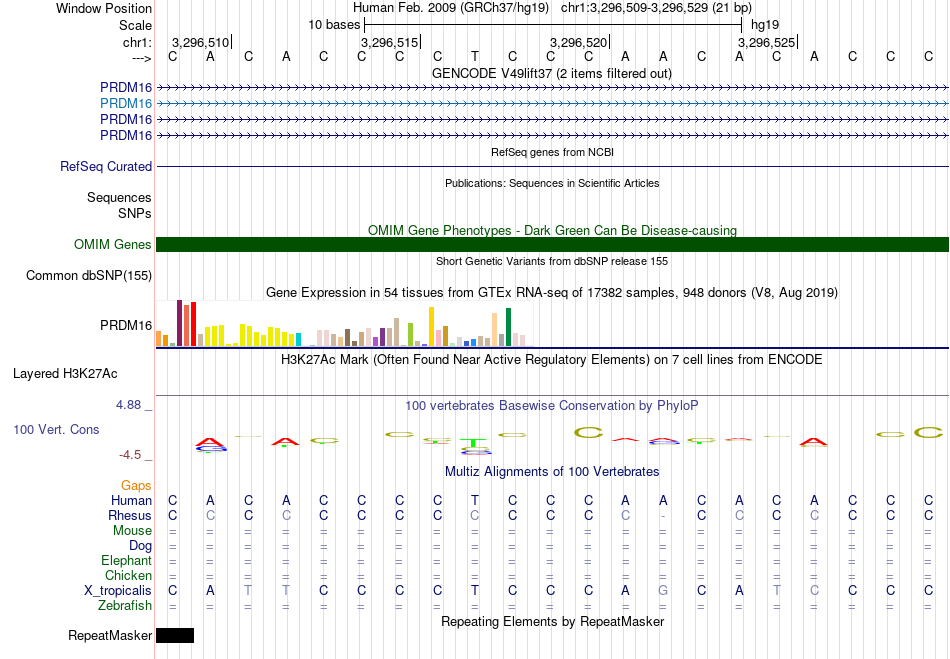Viewport: 950px width, 659px height.
Task: Click the Scale label
Action: [x=135, y=25]
